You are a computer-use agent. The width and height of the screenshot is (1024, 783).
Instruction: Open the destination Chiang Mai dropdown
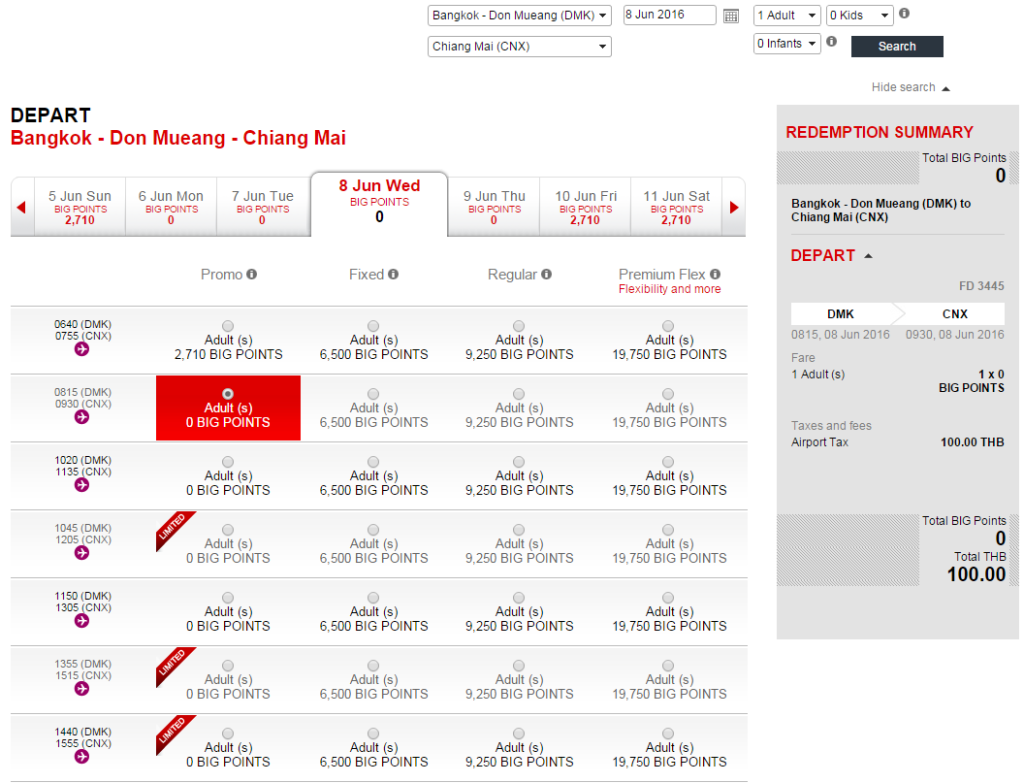[x=519, y=46]
